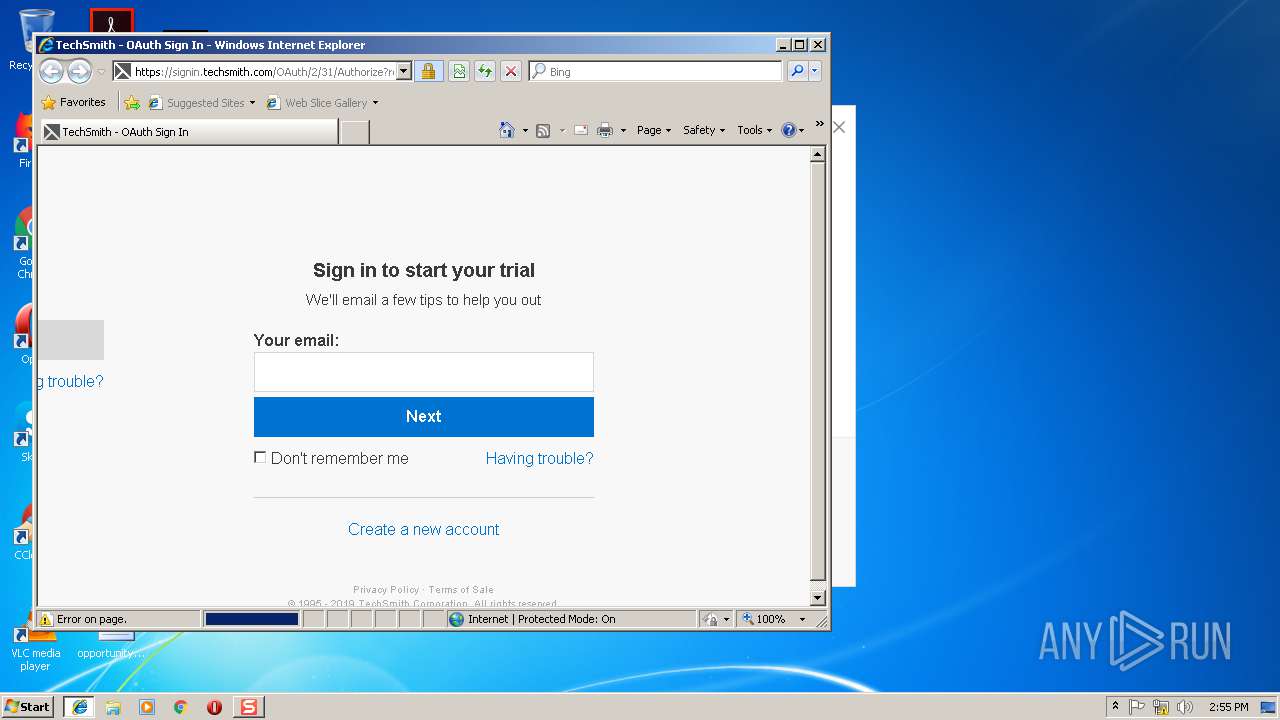Open the Having trouble? link
1280x720 pixels.
(x=539, y=458)
